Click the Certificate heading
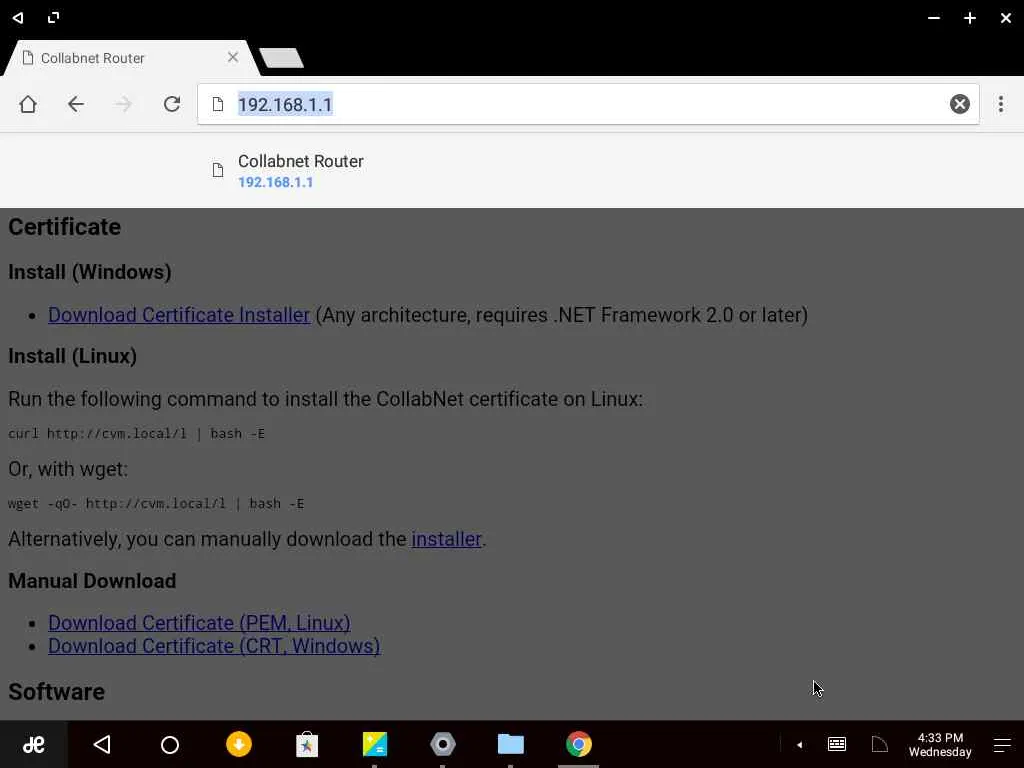Image resolution: width=1024 pixels, height=768 pixels. (x=65, y=227)
